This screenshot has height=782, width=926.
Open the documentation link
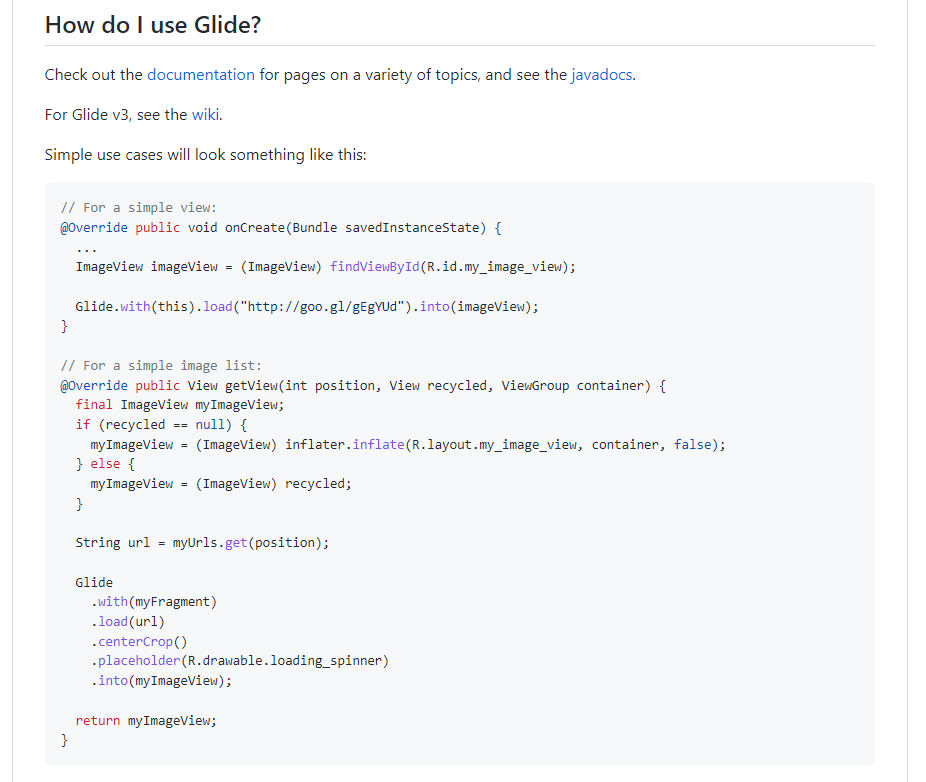tap(201, 75)
